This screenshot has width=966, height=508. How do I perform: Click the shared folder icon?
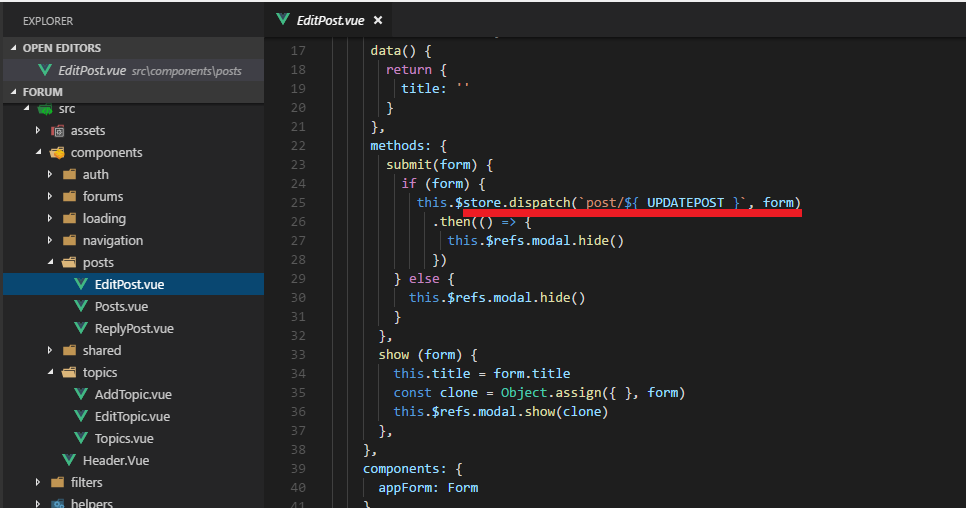pyautogui.click(x=70, y=350)
